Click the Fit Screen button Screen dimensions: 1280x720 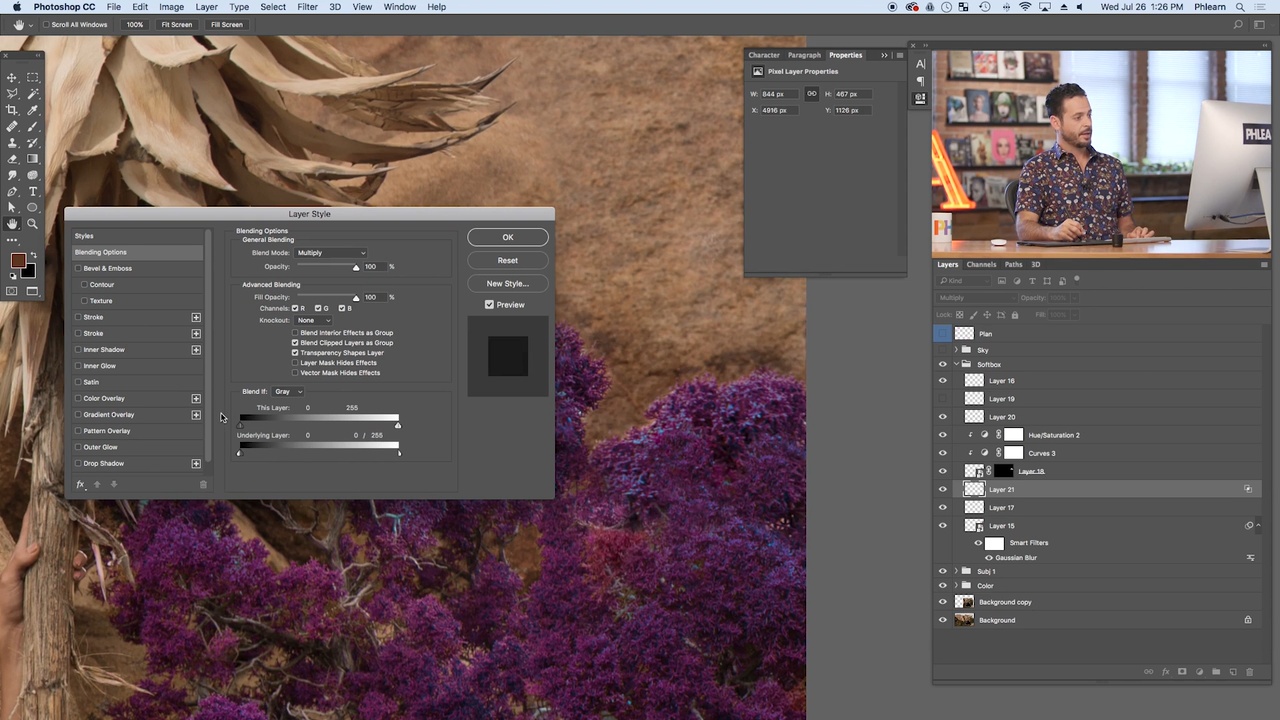click(176, 24)
